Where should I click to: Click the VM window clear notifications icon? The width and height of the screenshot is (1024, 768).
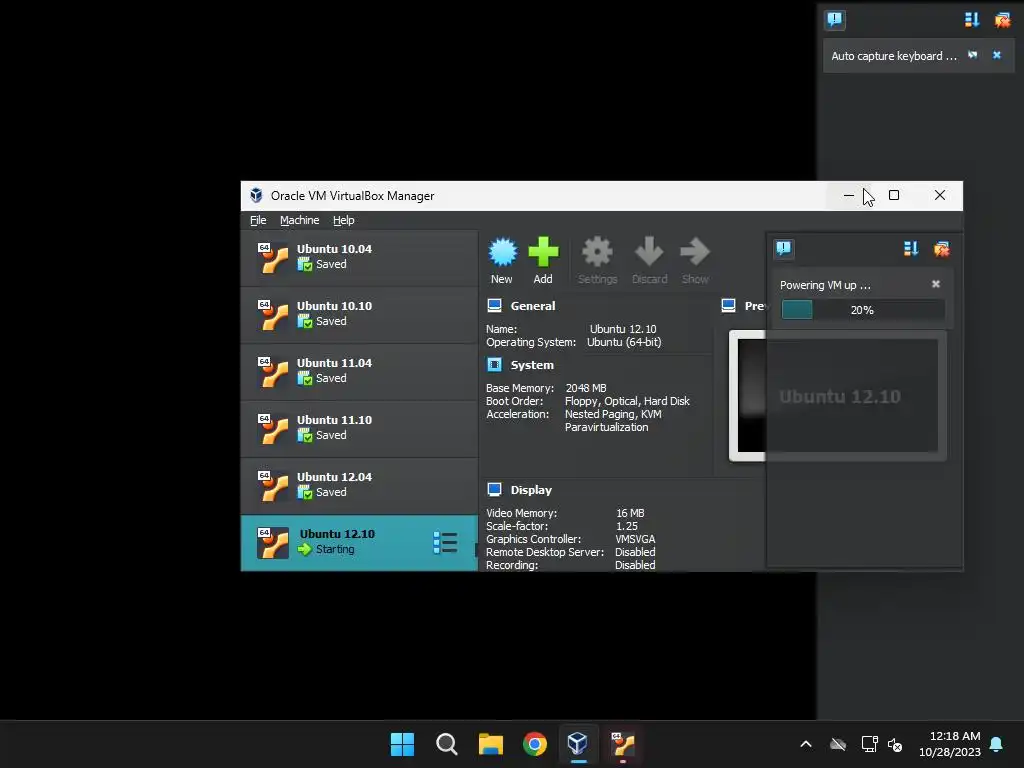pos(1002,20)
